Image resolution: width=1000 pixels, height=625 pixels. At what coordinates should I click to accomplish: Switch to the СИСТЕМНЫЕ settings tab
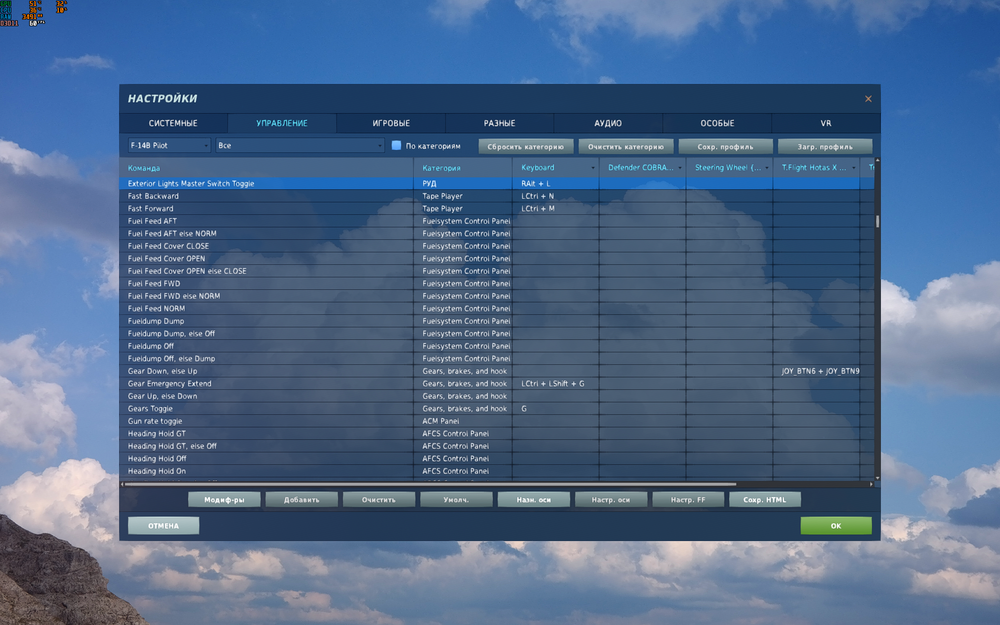click(172, 123)
